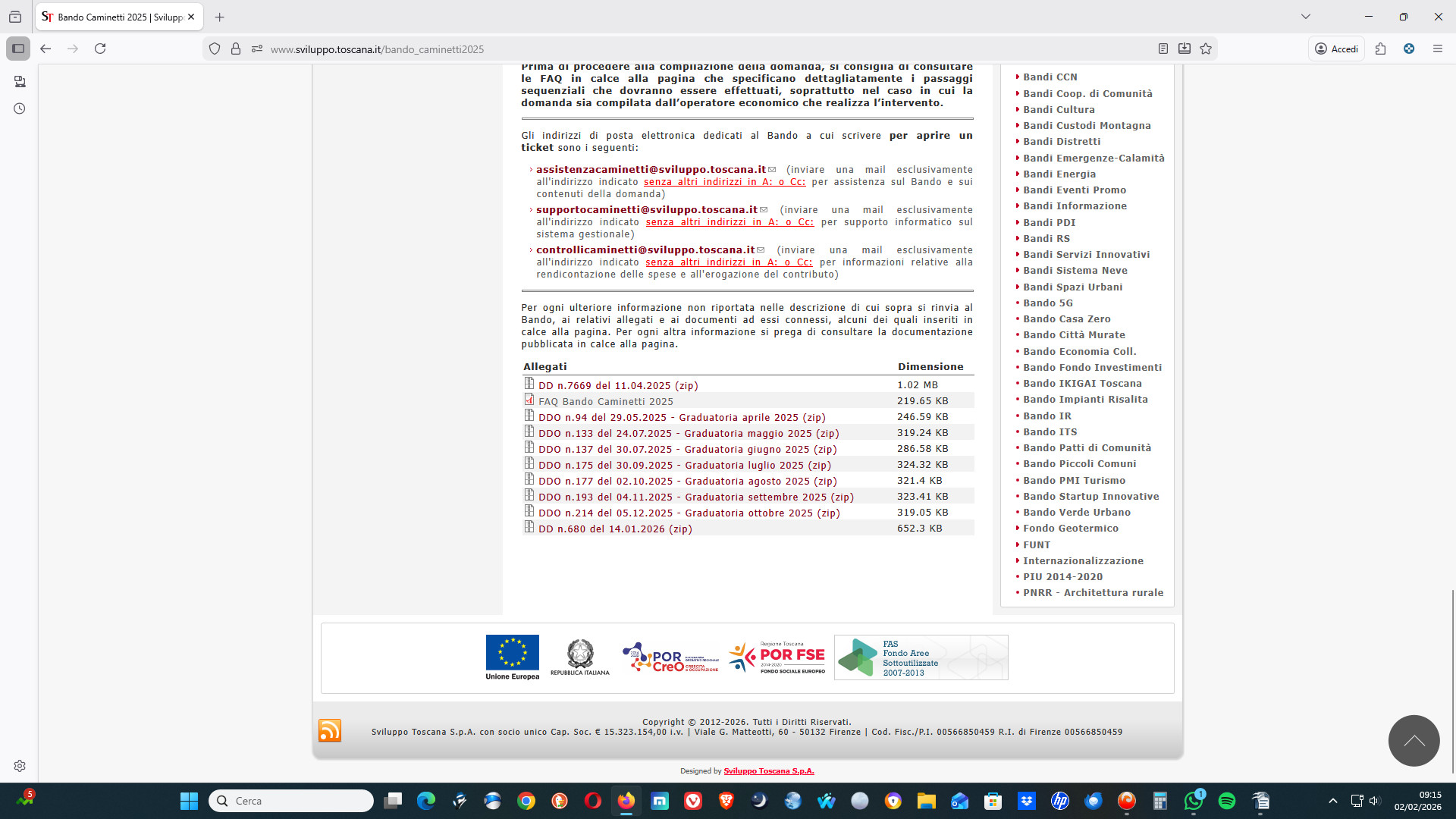
Task: Click the Accedi sign-in button
Action: 1336,49
